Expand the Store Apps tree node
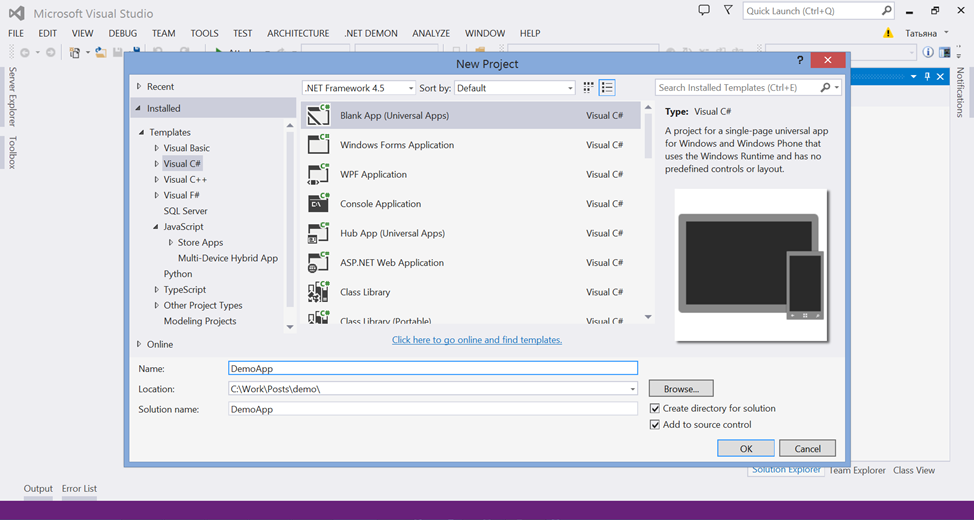 [171, 242]
